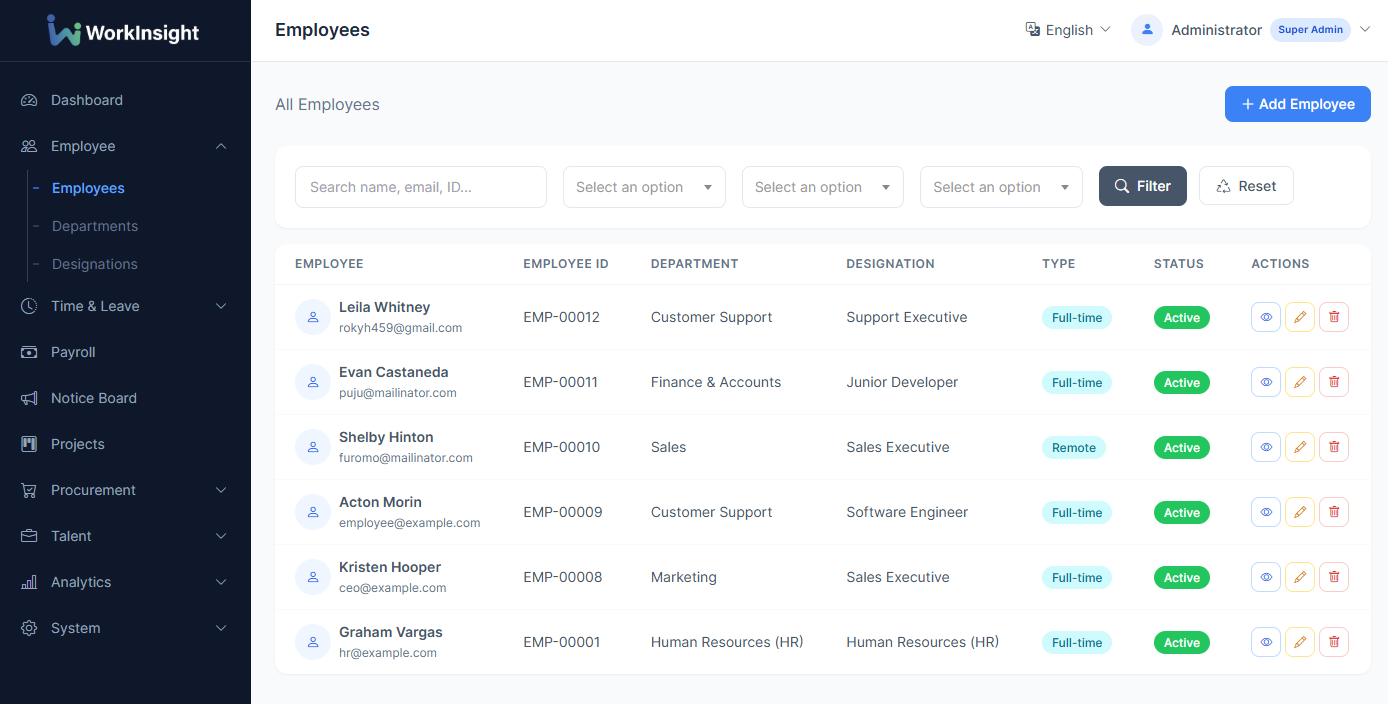Open the first Select an option dropdown
Screen dimensions: 1388x704
pos(643,187)
